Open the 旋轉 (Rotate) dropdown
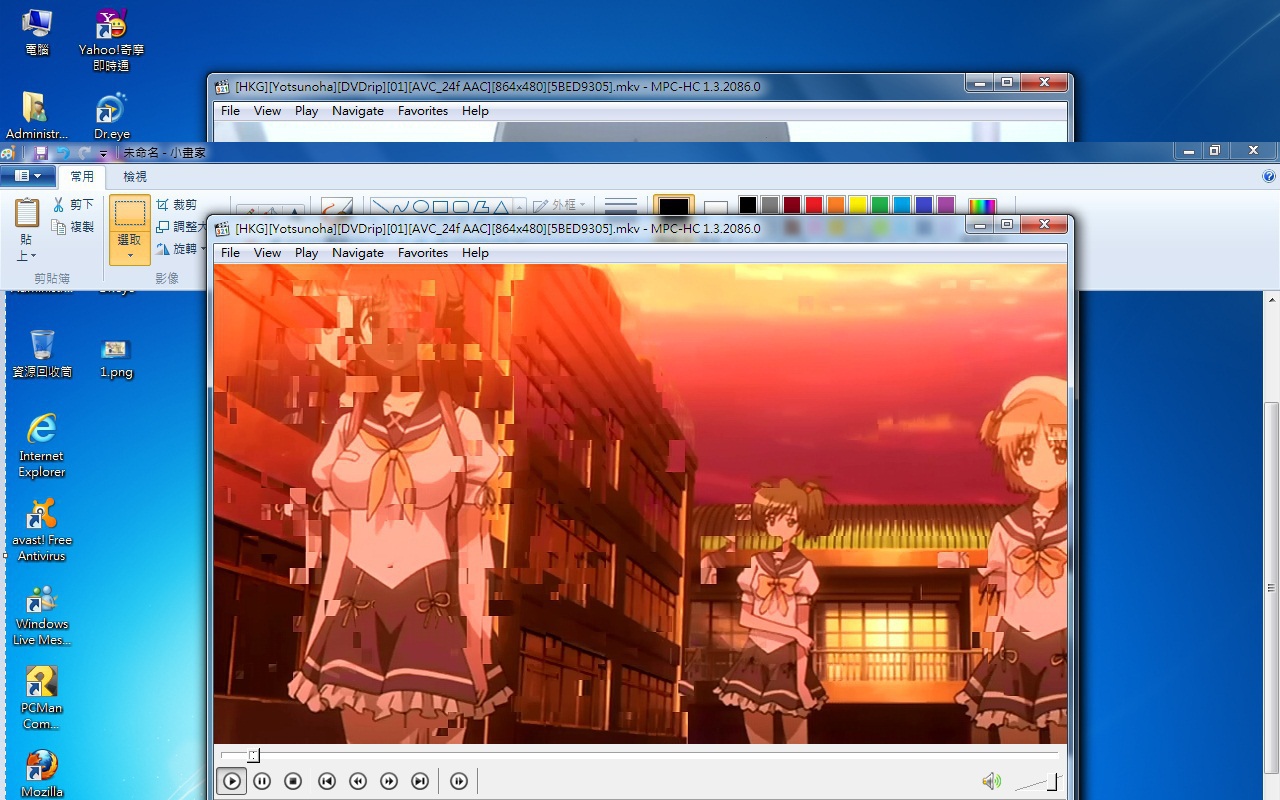Viewport: 1280px width, 800px height. (x=181, y=249)
